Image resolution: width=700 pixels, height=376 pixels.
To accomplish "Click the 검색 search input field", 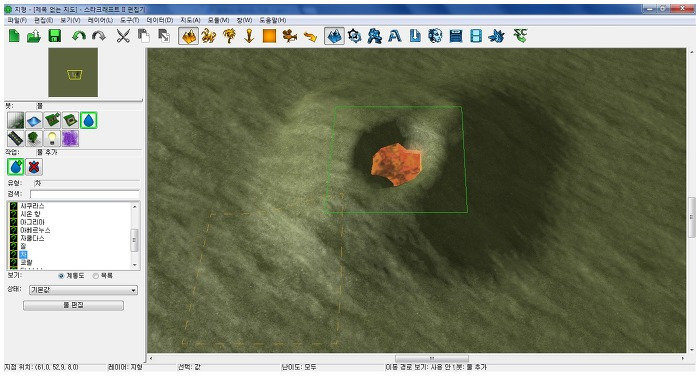I will 85,194.
